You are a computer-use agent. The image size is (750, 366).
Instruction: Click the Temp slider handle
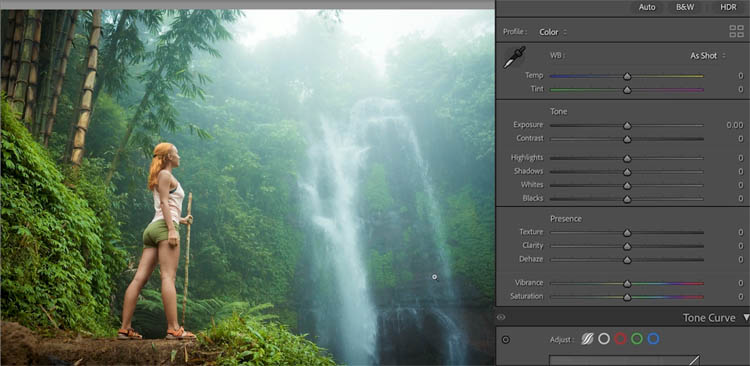(627, 77)
